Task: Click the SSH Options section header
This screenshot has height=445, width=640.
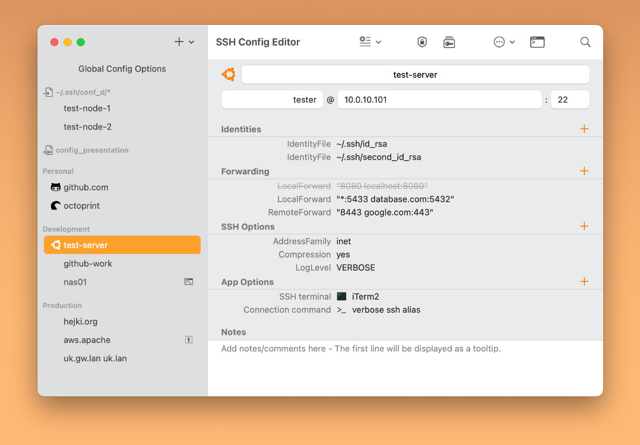Action: pyautogui.click(x=248, y=227)
